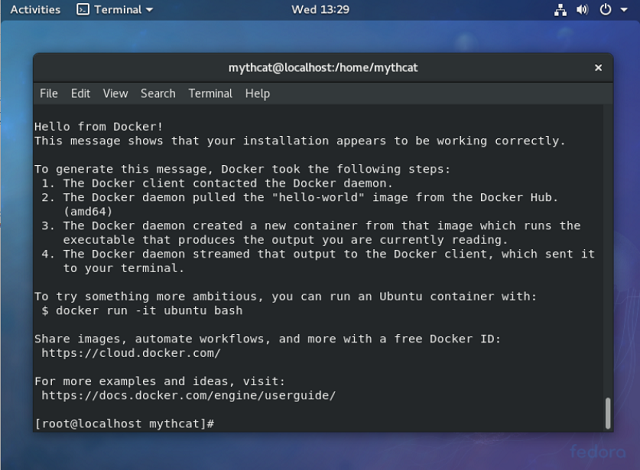Open the Edit menu
Screen dimensions: 640x470
tap(80, 93)
